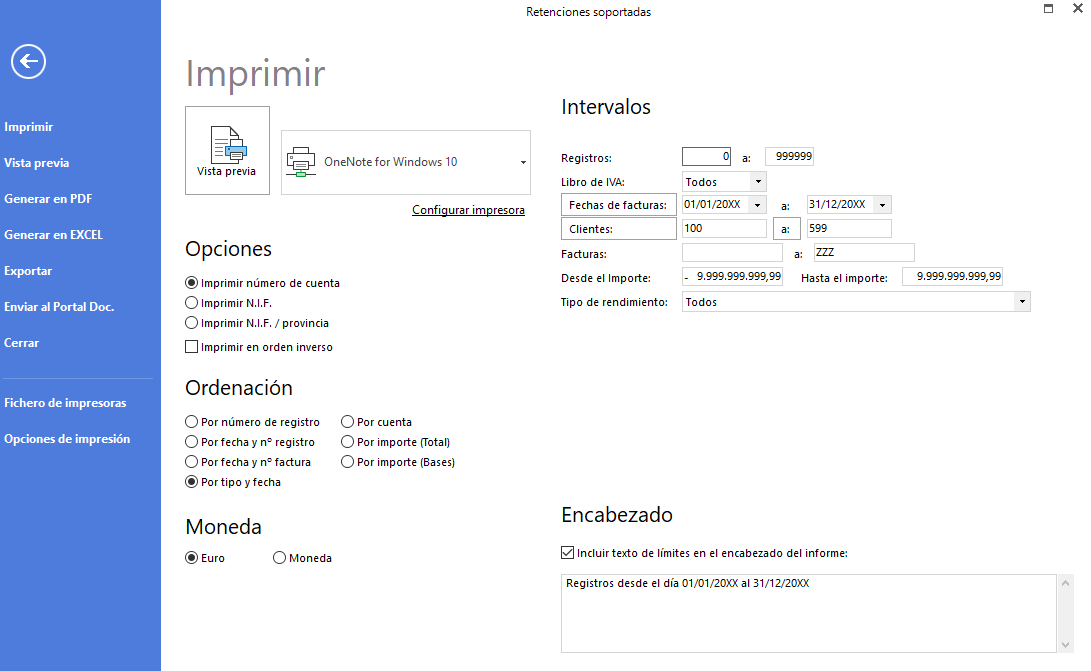Click Registros start field with 0
This screenshot has height=671, width=1091.
click(706, 157)
